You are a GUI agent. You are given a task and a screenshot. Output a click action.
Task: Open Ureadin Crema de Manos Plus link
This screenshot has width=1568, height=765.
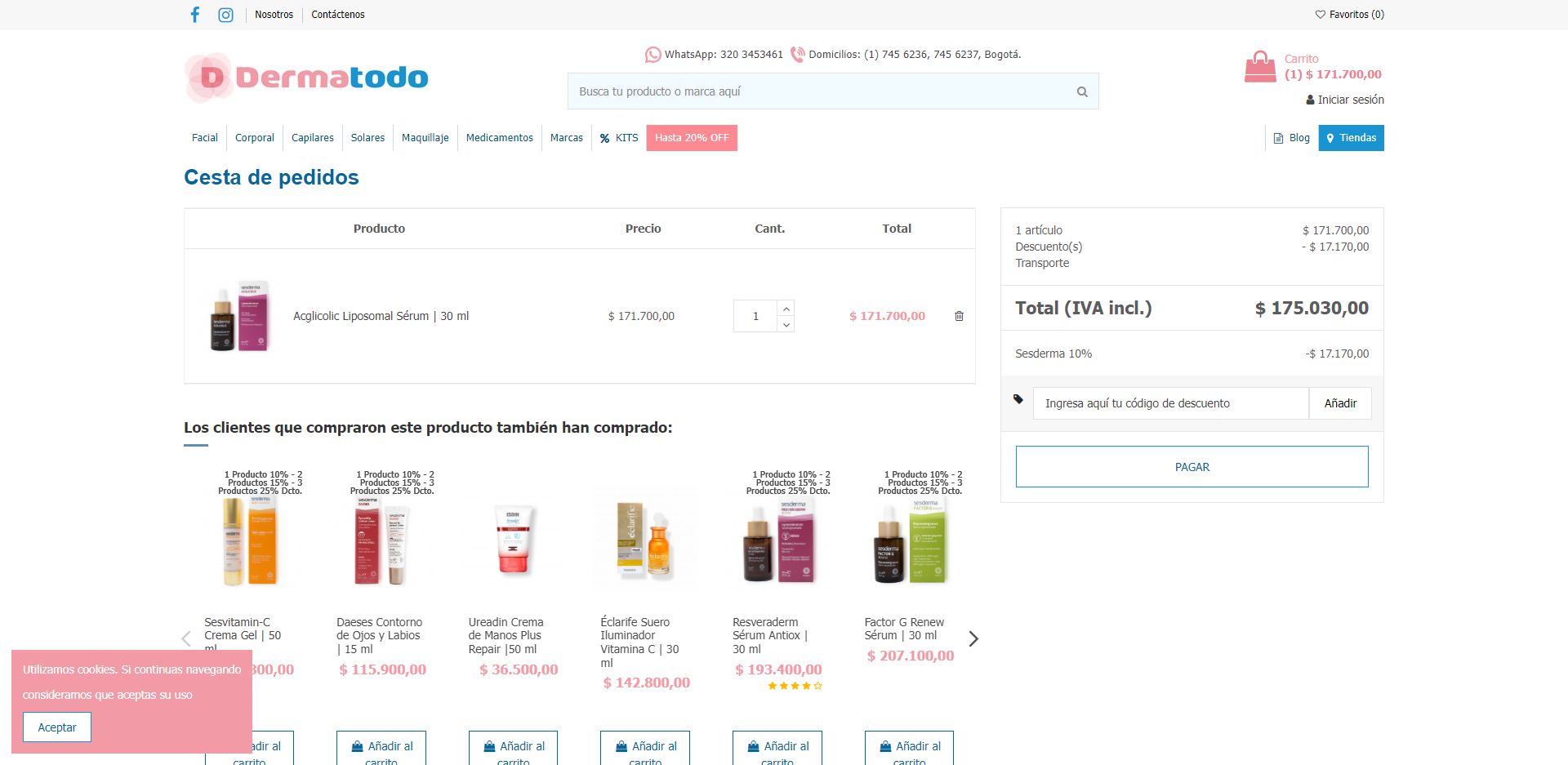click(x=506, y=635)
